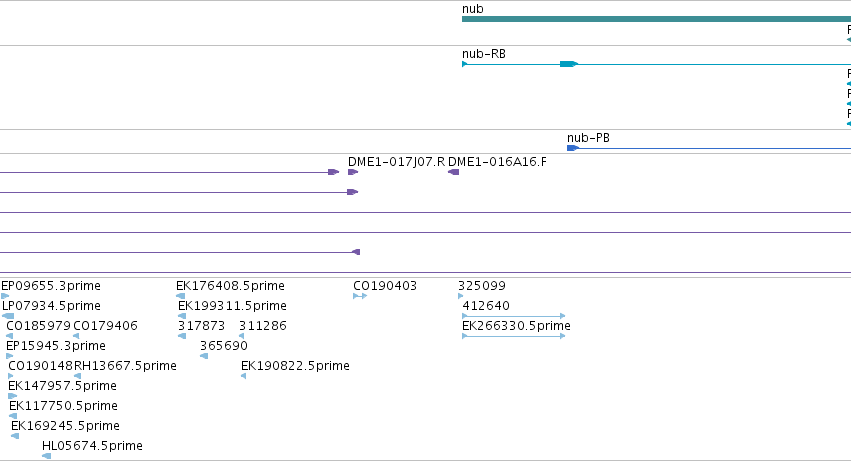Select HL05674.5prime feature label

92,446
